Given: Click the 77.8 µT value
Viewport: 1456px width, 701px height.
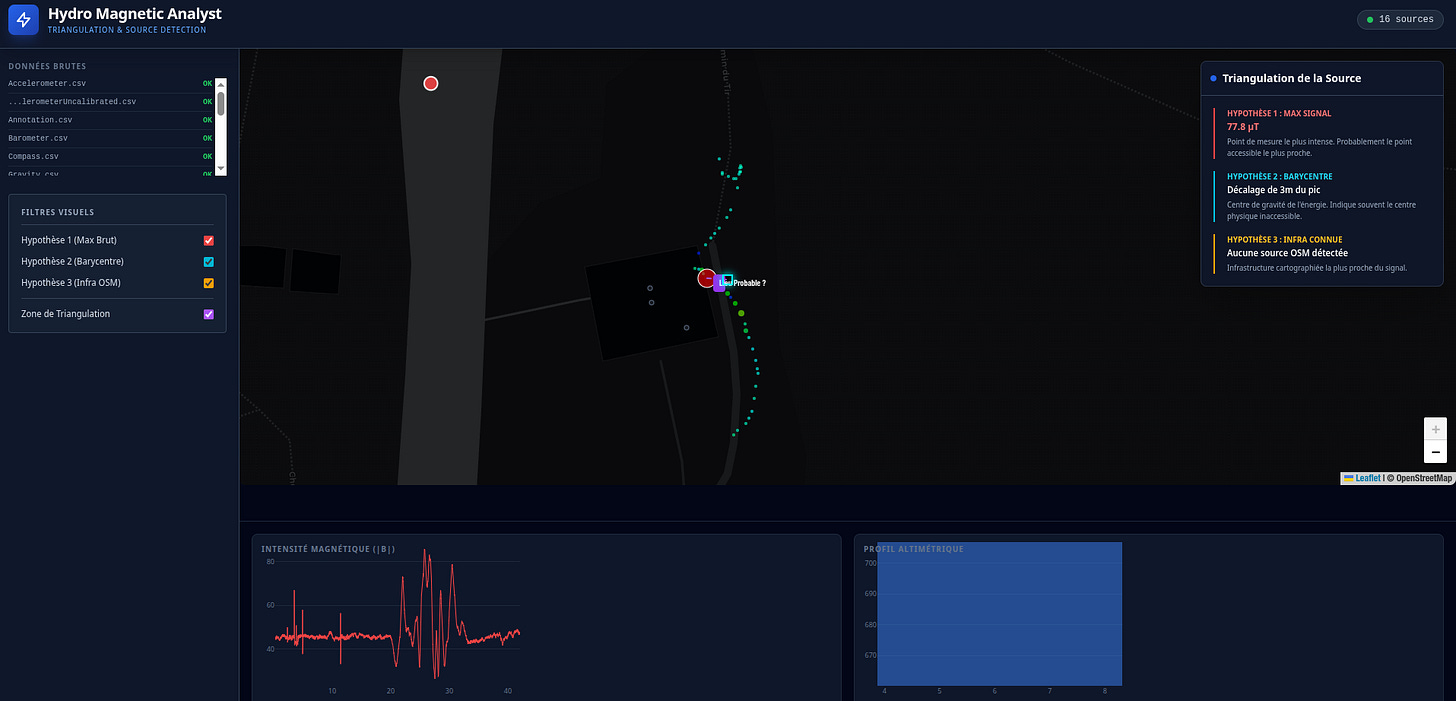Looking at the screenshot, I should (x=1242, y=127).
